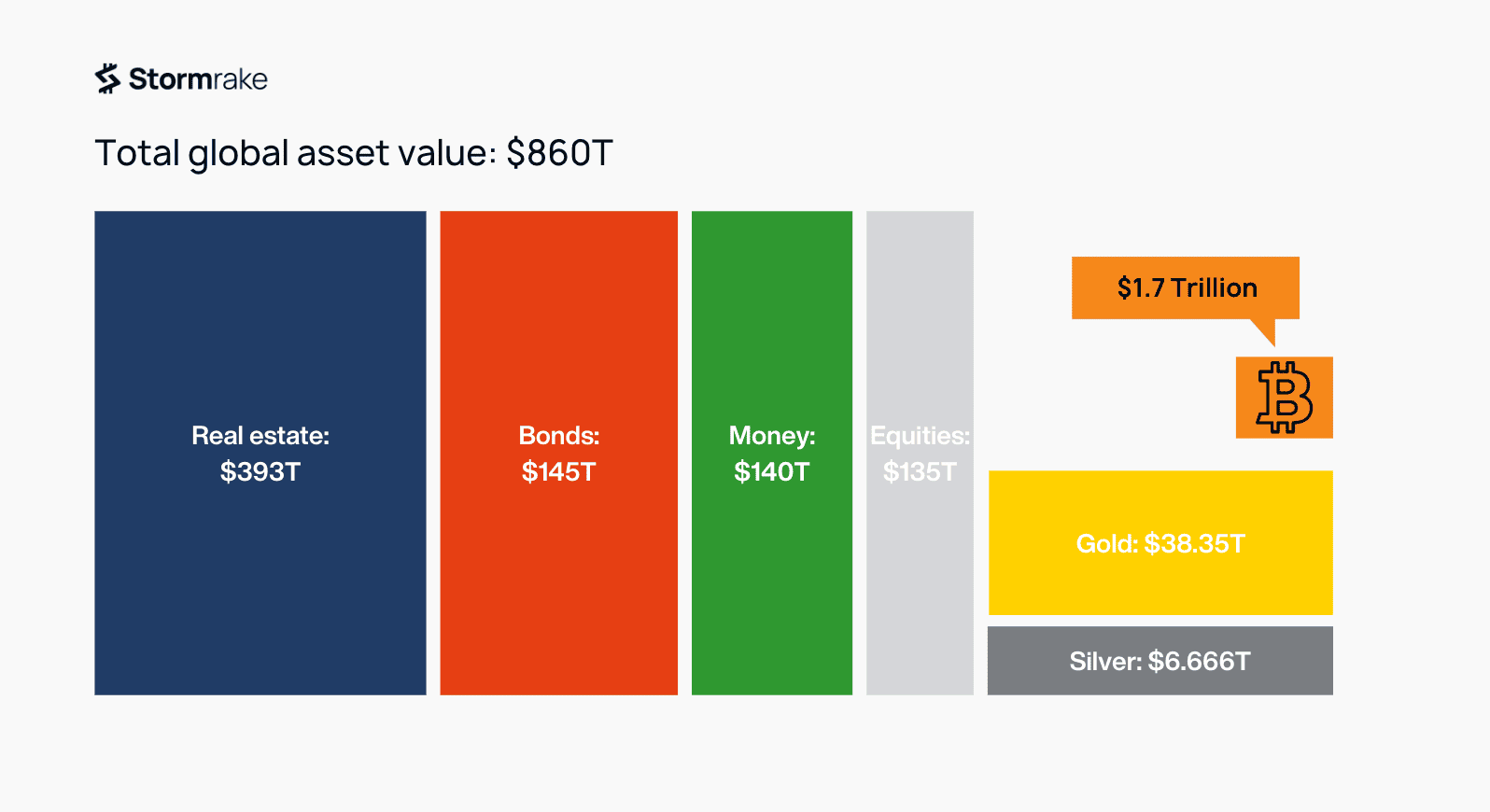The image size is (1490, 812).
Task: Click the orange $1.7 Trillion callout
Action: (1186, 287)
